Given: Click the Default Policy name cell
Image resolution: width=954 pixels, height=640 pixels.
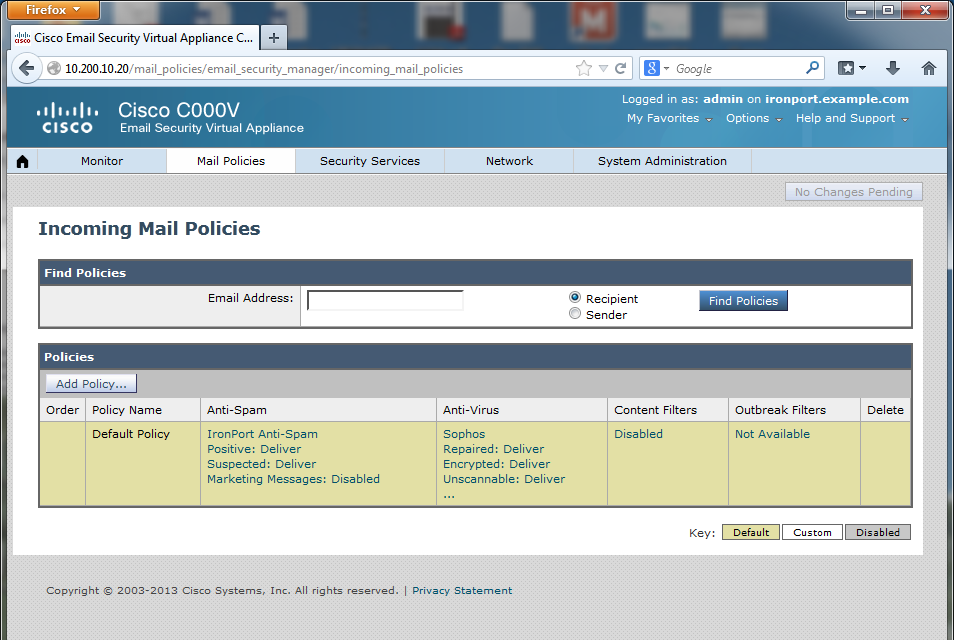Looking at the screenshot, I should point(131,434).
